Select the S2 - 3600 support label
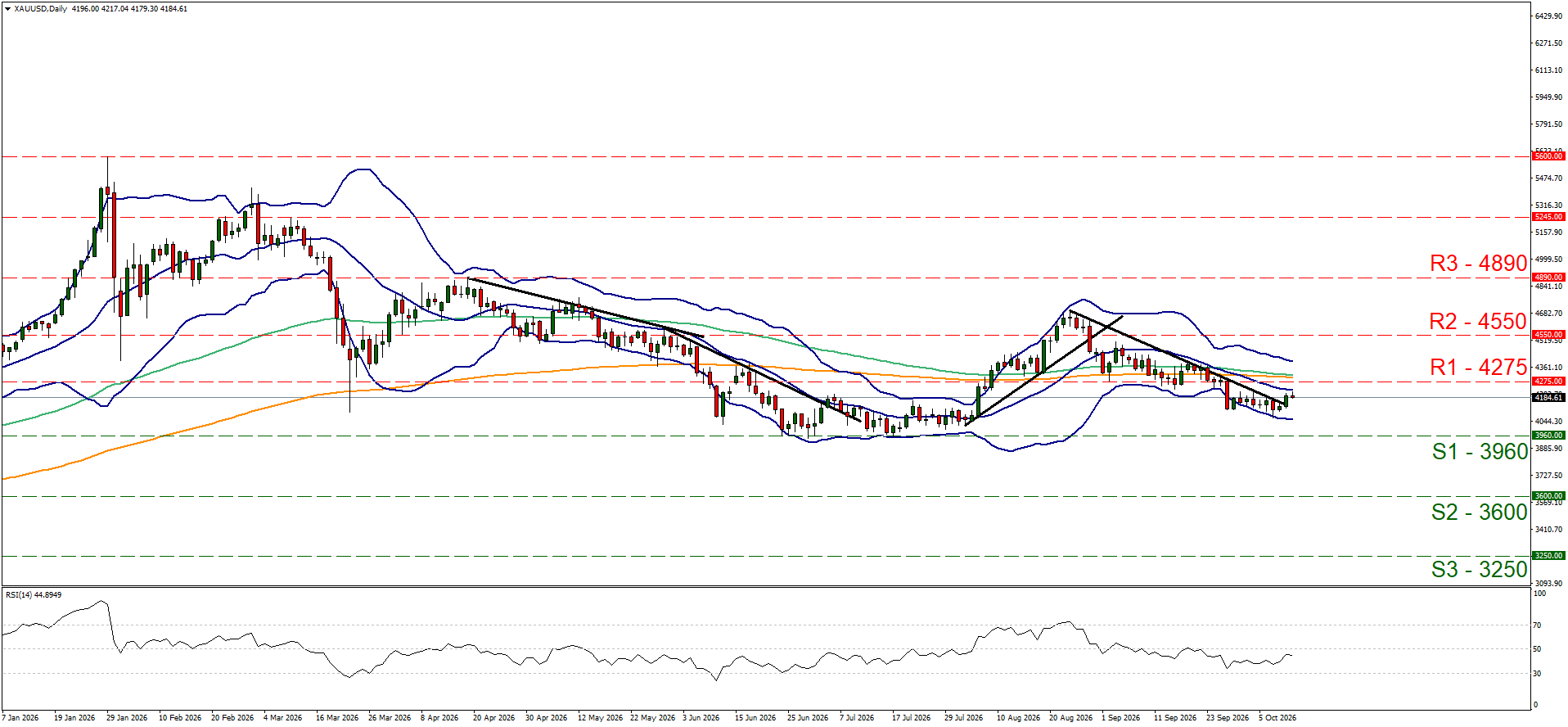Screen dimensions: 1568x727 [x=1480, y=513]
